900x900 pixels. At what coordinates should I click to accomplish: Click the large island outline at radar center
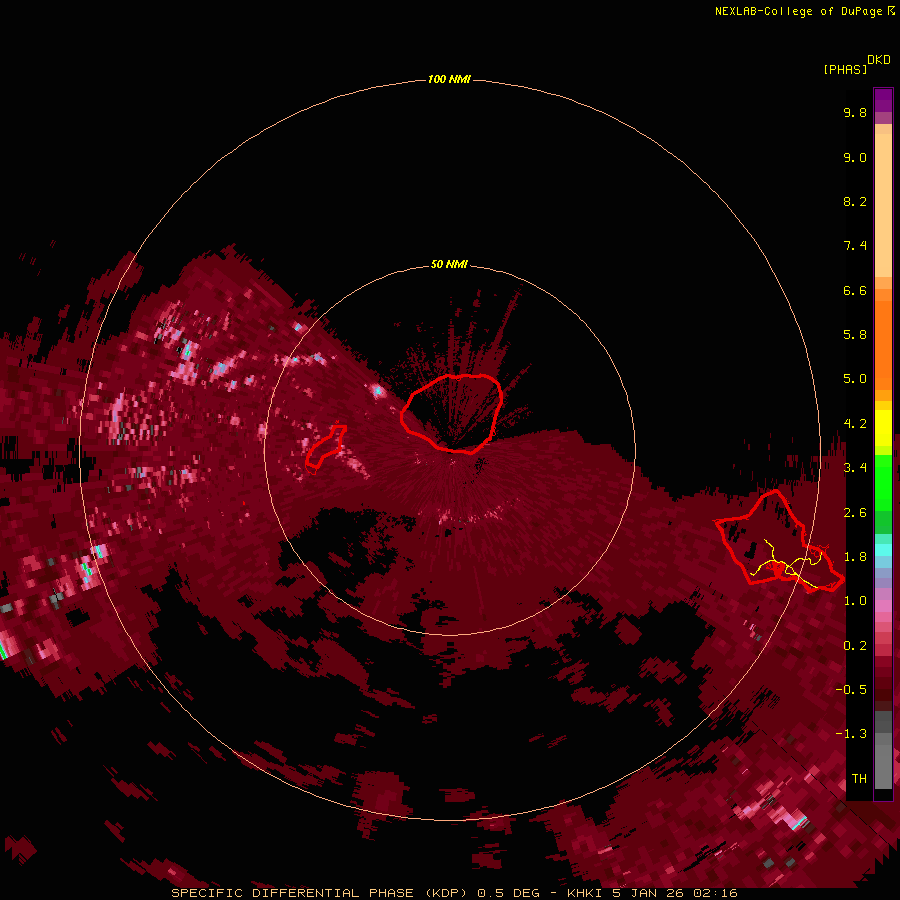tap(452, 413)
